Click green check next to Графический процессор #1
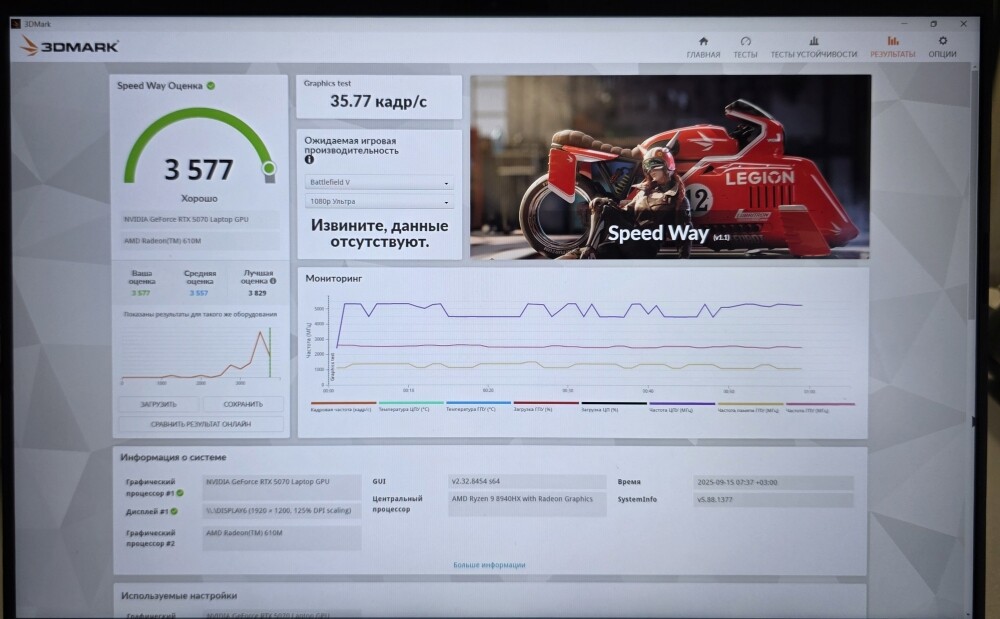The width and height of the screenshot is (1000, 619). coord(180,493)
